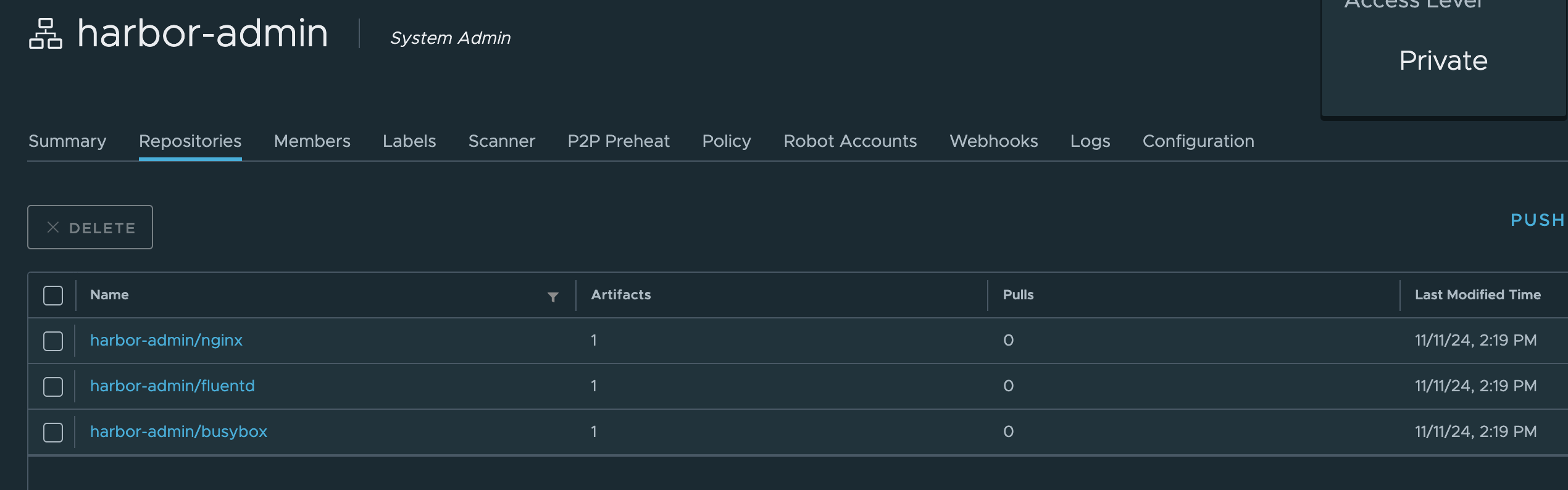This screenshot has width=1568, height=490.
Task: Open the harbor-admin/fluentd repository link
Action: [172, 386]
